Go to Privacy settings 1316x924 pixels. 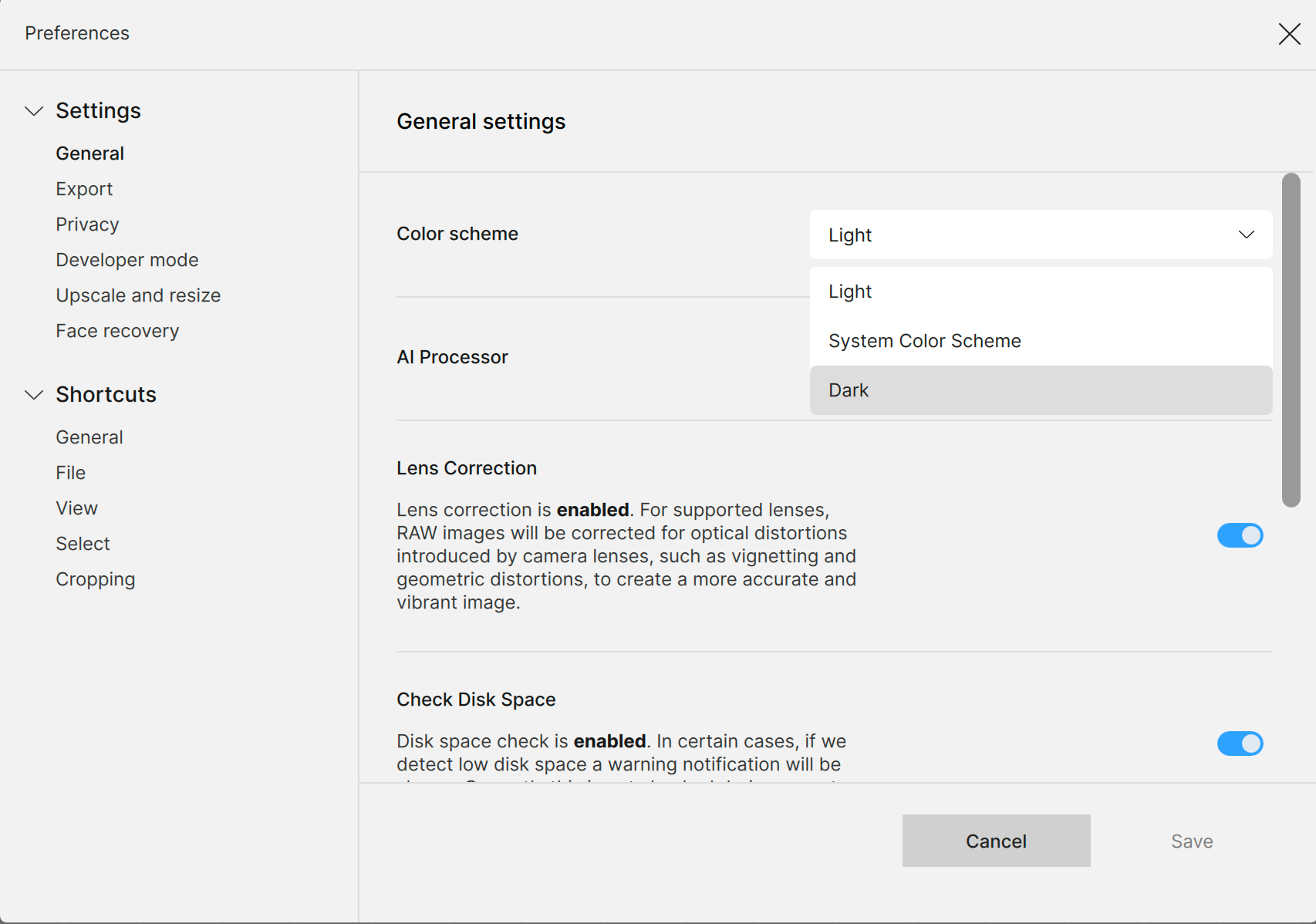pos(87,224)
